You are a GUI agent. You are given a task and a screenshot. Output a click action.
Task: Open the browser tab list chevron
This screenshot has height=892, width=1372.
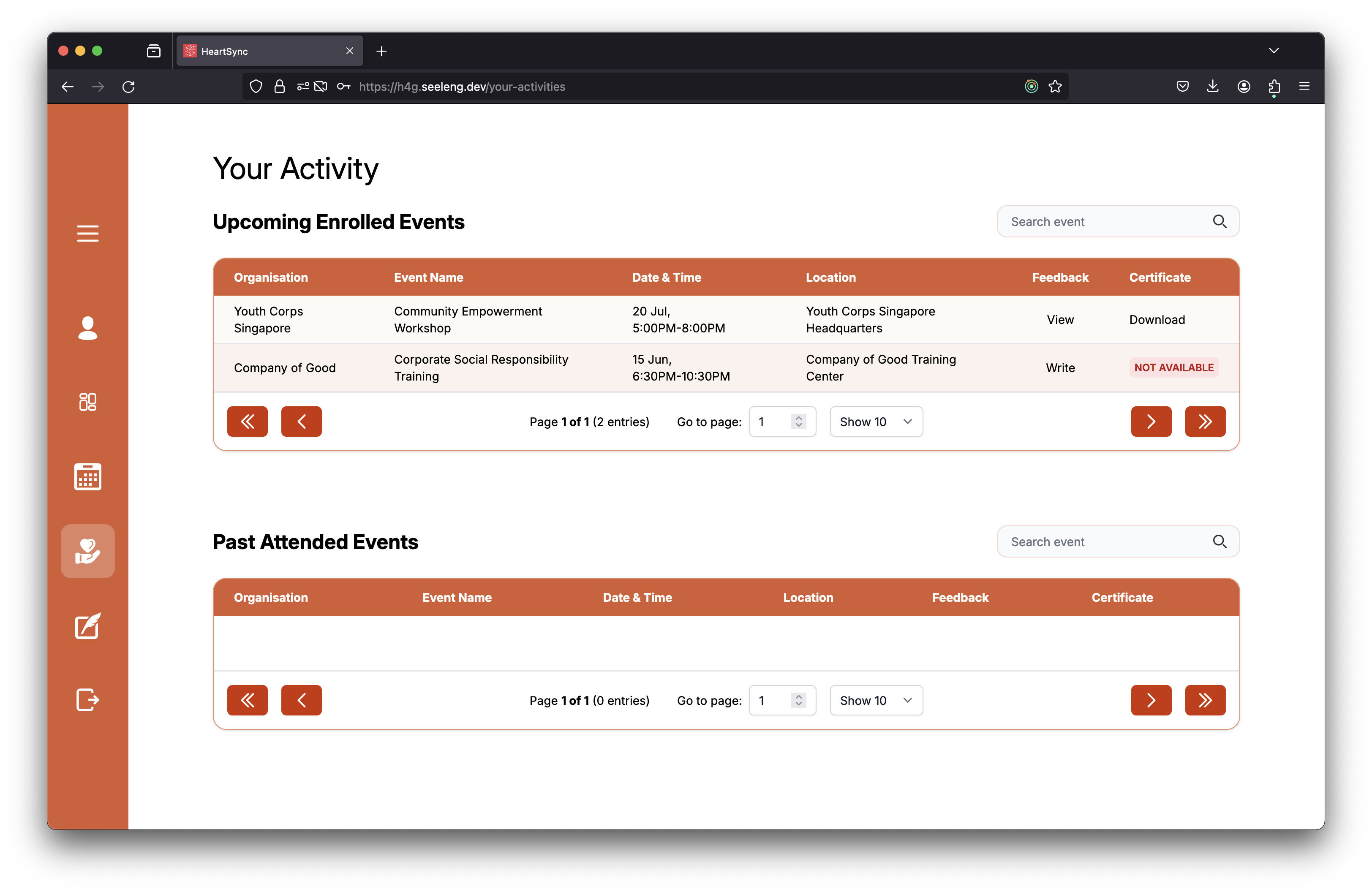[x=1274, y=51]
